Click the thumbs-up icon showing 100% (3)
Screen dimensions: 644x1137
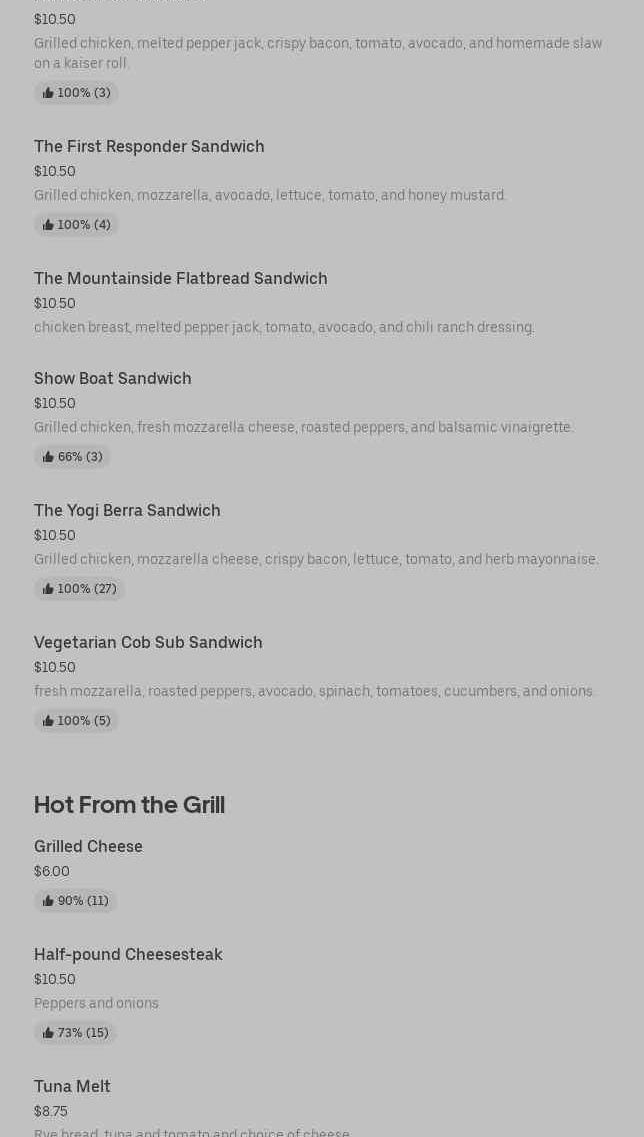[48, 93]
